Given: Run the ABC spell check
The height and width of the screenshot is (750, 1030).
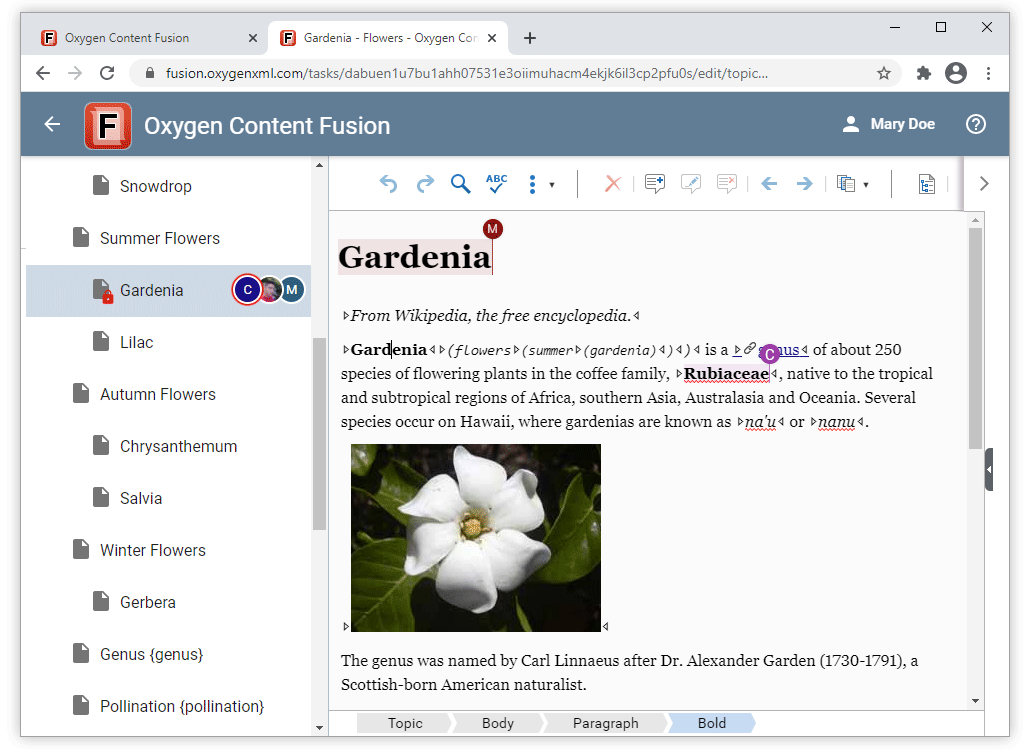Looking at the screenshot, I should click(x=497, y=183).
